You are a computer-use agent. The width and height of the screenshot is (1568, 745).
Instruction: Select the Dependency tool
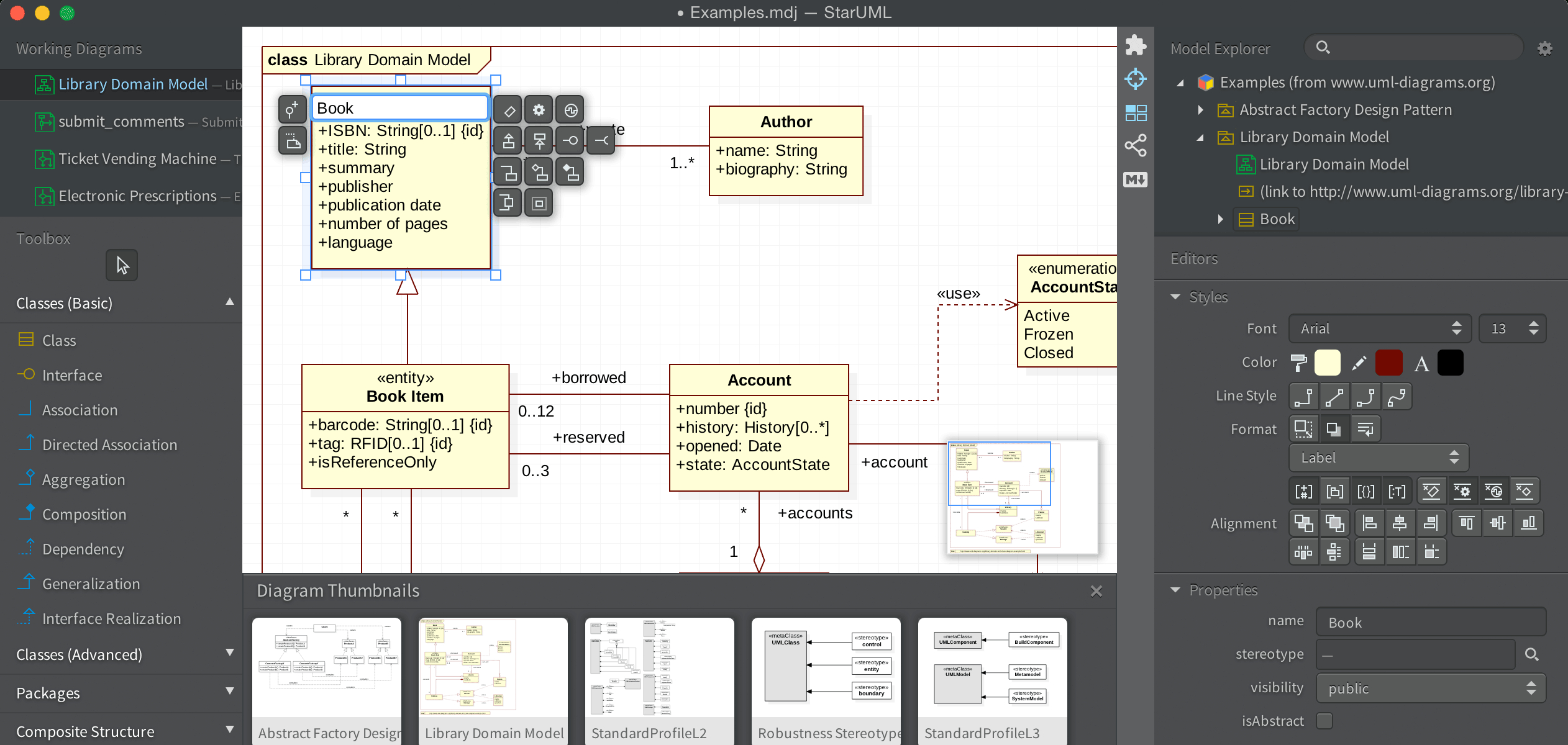point(82,548)
